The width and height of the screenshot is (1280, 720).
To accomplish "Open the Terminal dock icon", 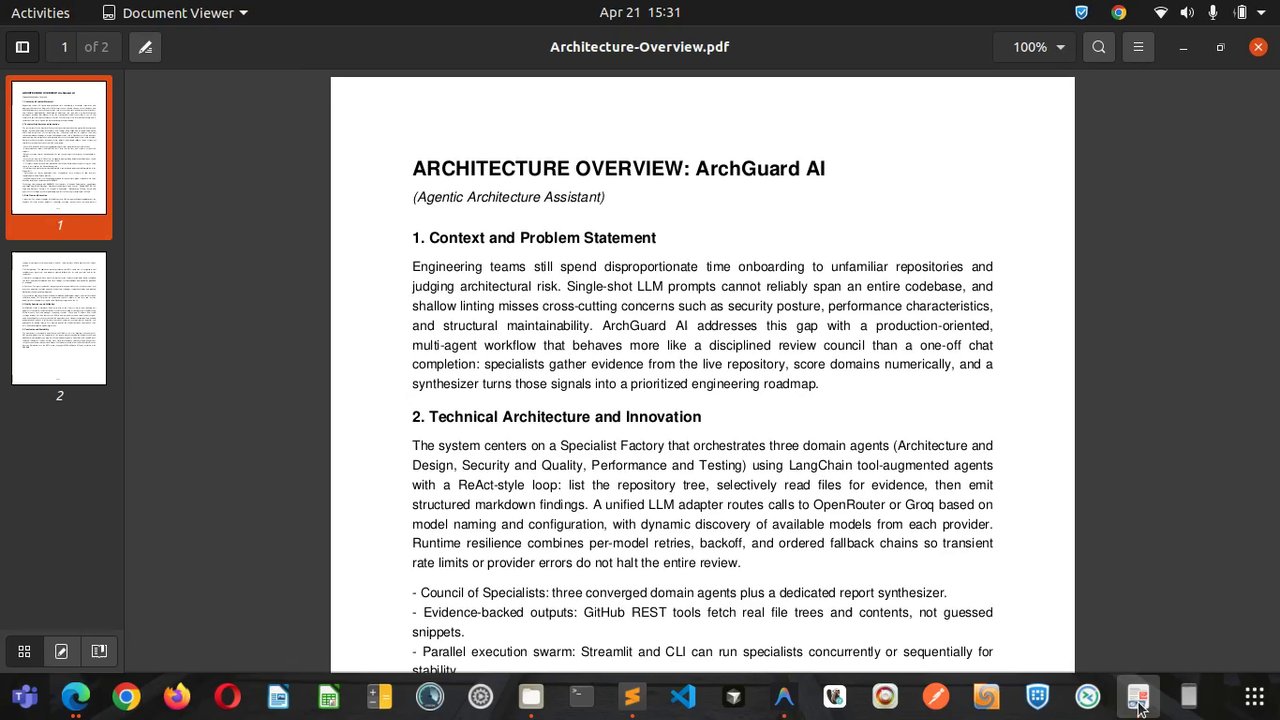I will coord(582,696).
